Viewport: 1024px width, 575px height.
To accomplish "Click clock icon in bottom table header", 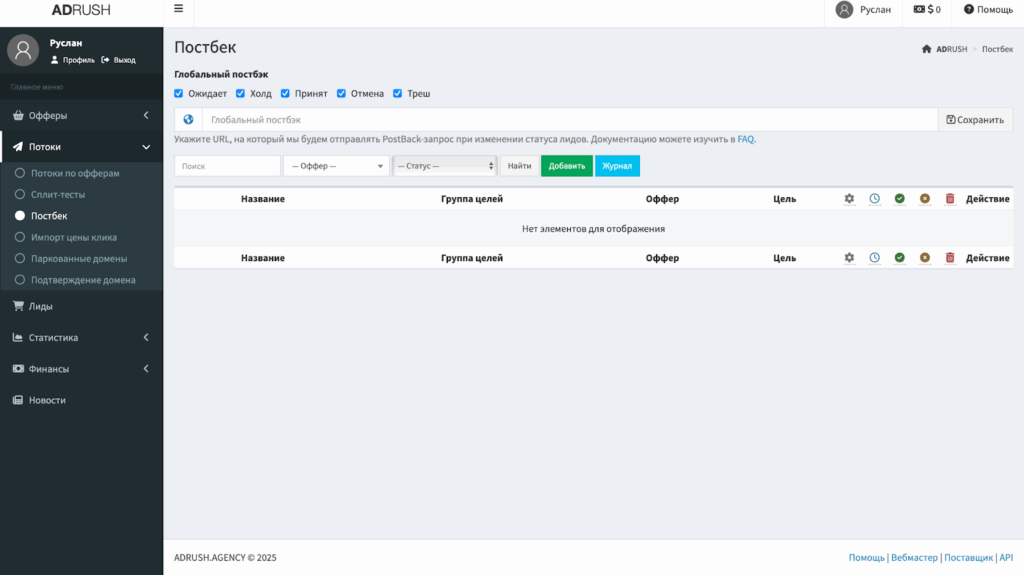I will pos(874,257).
